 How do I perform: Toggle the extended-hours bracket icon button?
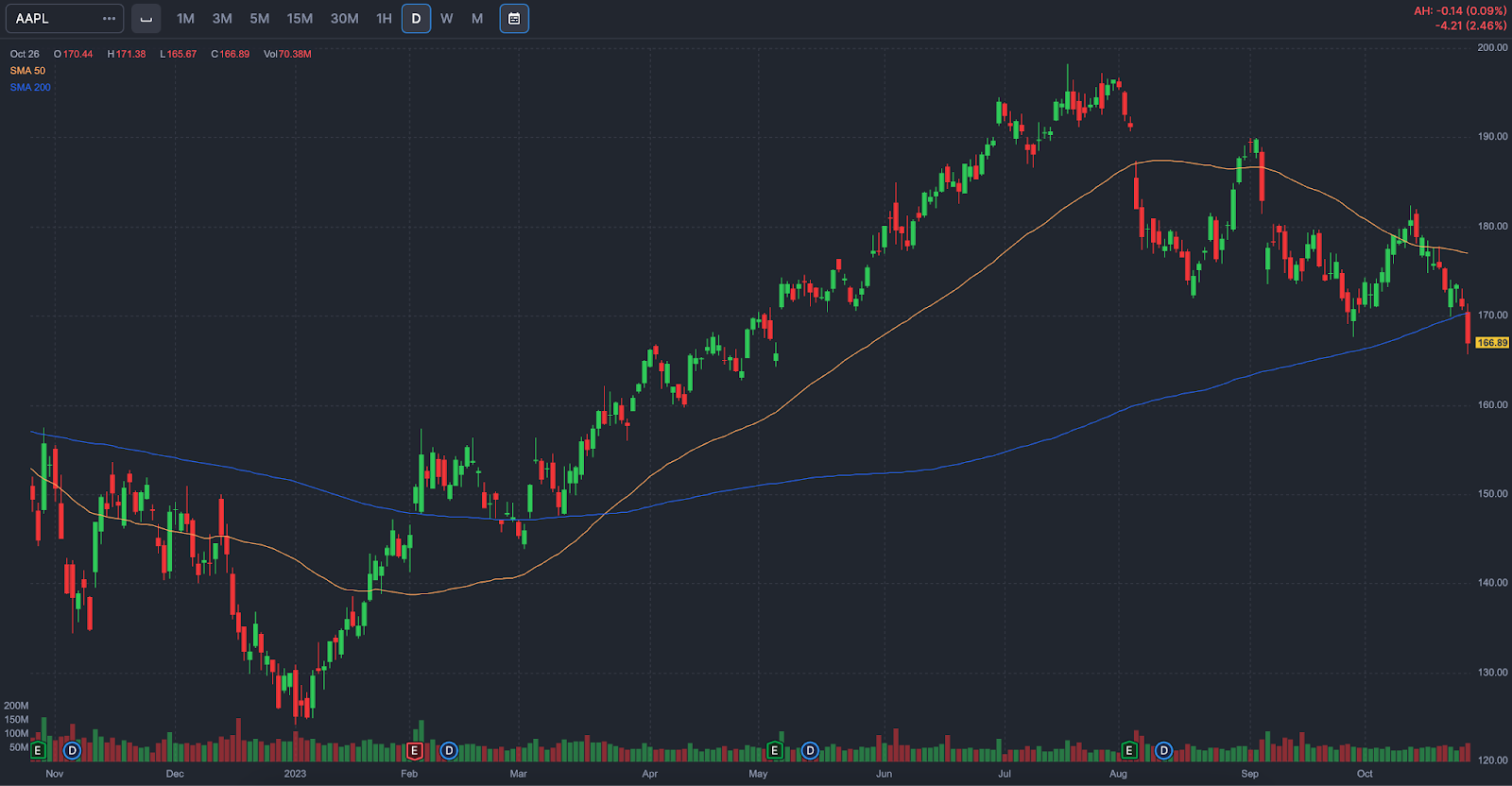click(x=146, y=19)
